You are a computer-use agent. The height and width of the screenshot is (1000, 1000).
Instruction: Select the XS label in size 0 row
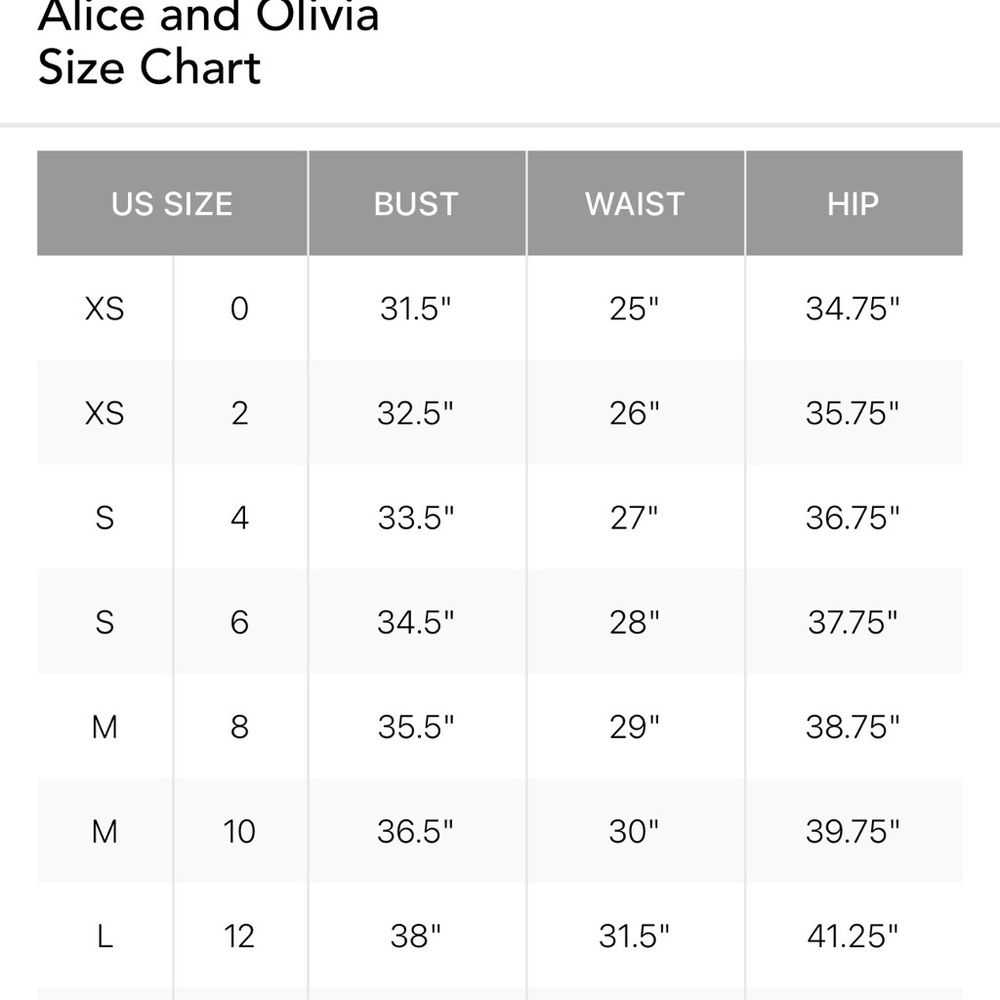click(105, 309)
